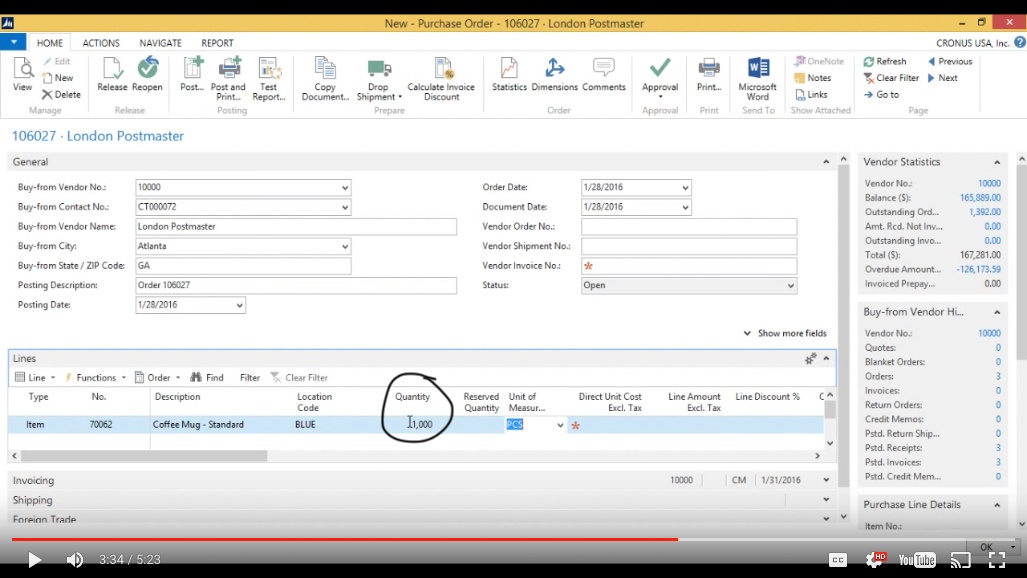The height and width of the screenshot is (578, 1027).
Task: Go to the Next record
Action: 943,77
